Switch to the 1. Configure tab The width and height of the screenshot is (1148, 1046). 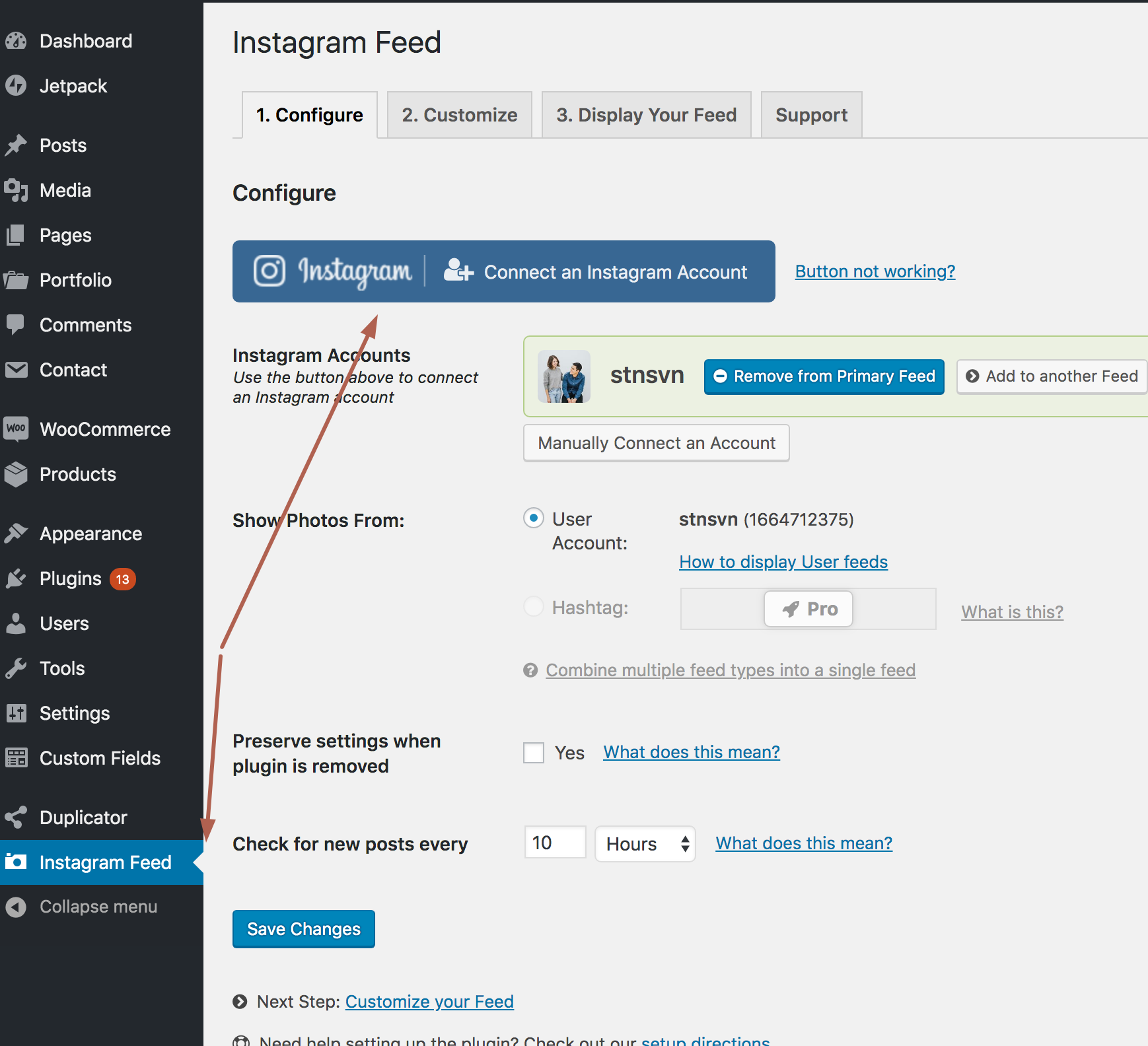click(x=310, y=115)
